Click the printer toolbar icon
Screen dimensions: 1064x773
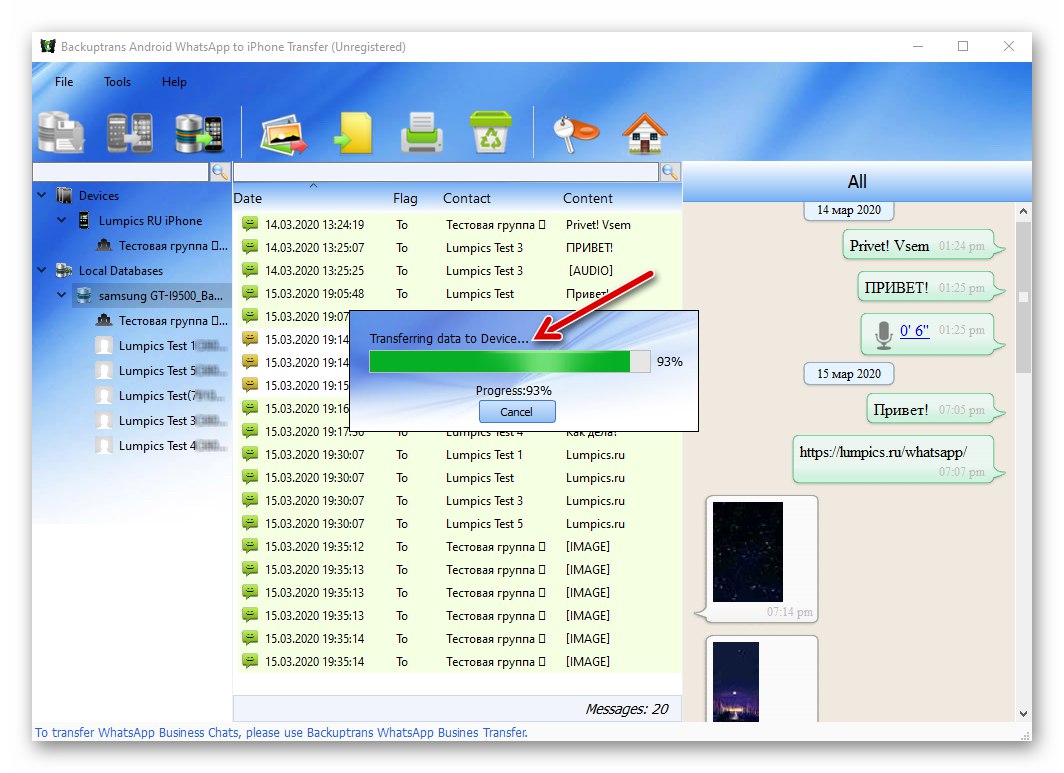click(x=421, y=132)
